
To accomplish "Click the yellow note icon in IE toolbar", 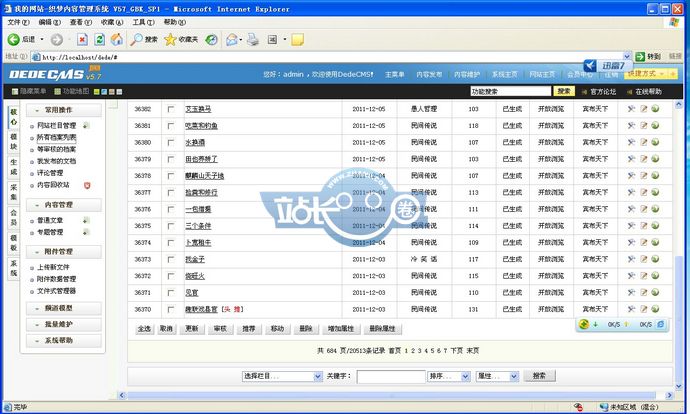I will point(298,40).
